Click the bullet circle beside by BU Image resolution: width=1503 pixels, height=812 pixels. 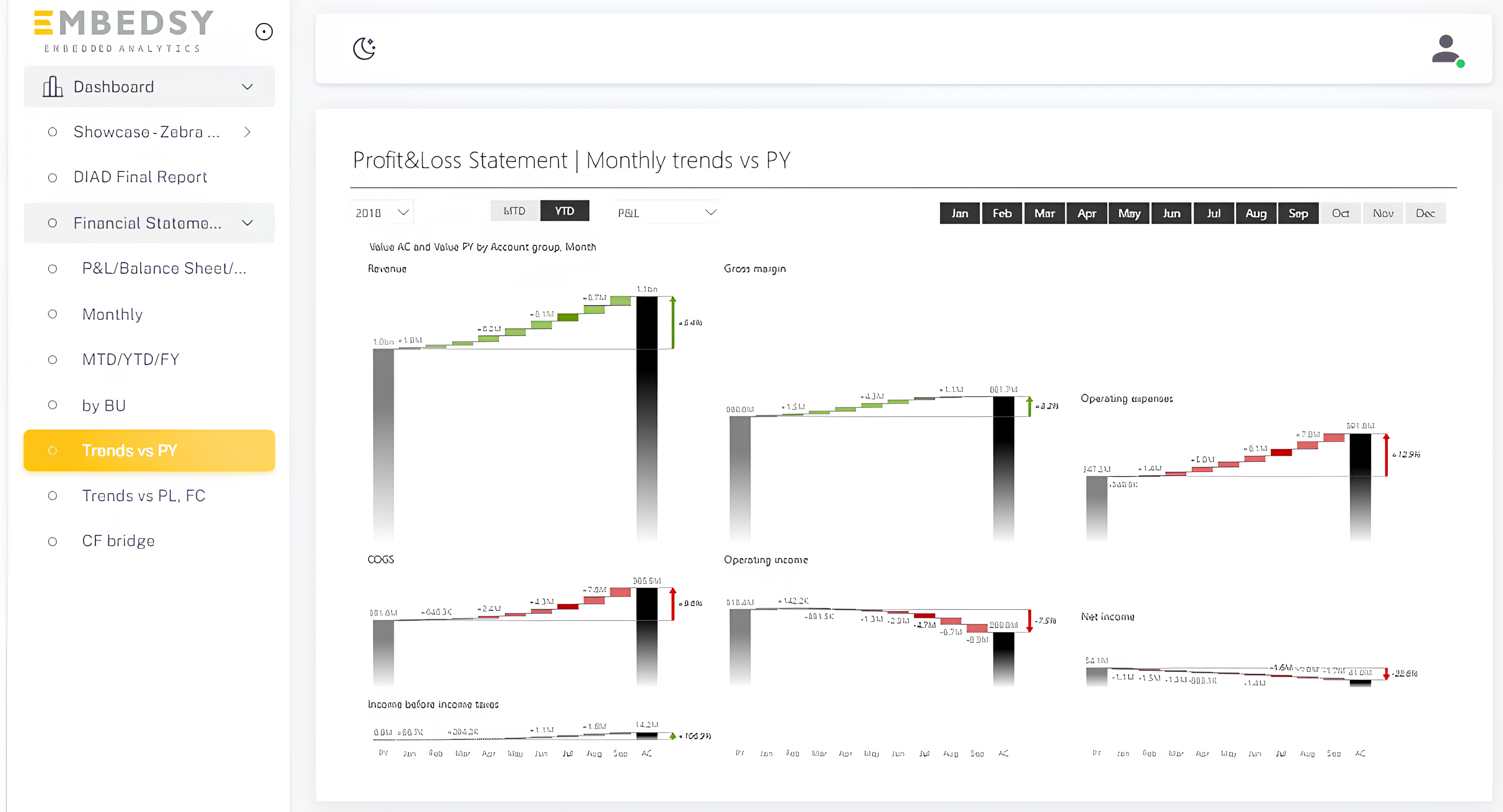[53, 405]
